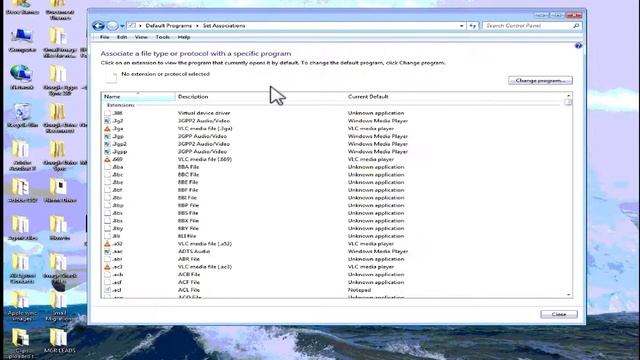Image resolution: width=640 pixels, height=360 pixels.
Task: Open the recent pages dropdown next to Forward
Action: tap(122, 26)
